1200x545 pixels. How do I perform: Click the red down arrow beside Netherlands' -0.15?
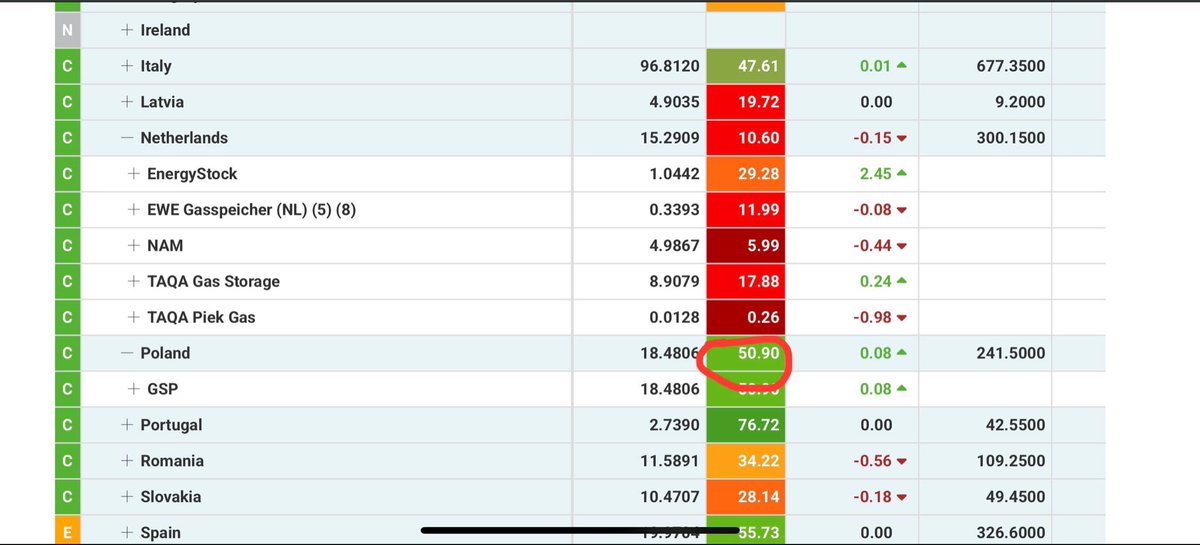tap(902, 138)
